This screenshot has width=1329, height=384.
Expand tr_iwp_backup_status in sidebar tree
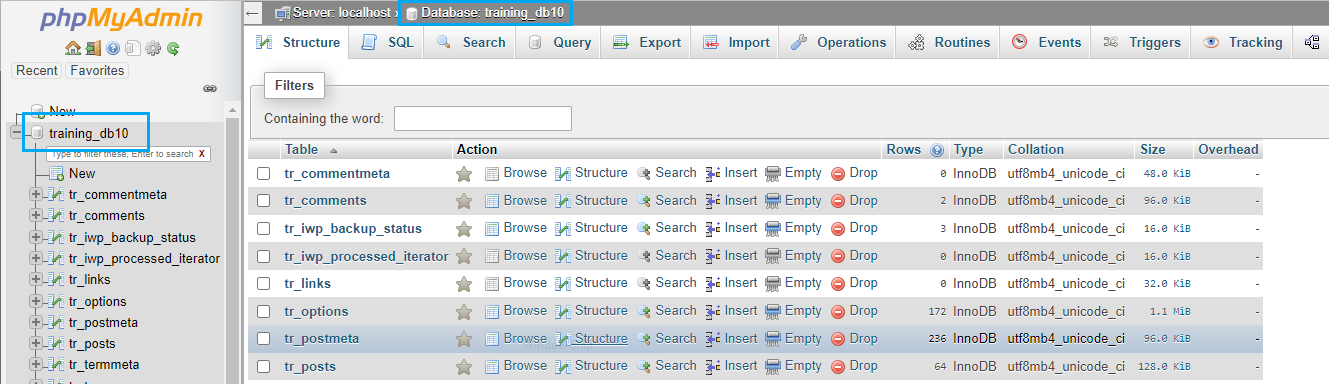(36, 237)
